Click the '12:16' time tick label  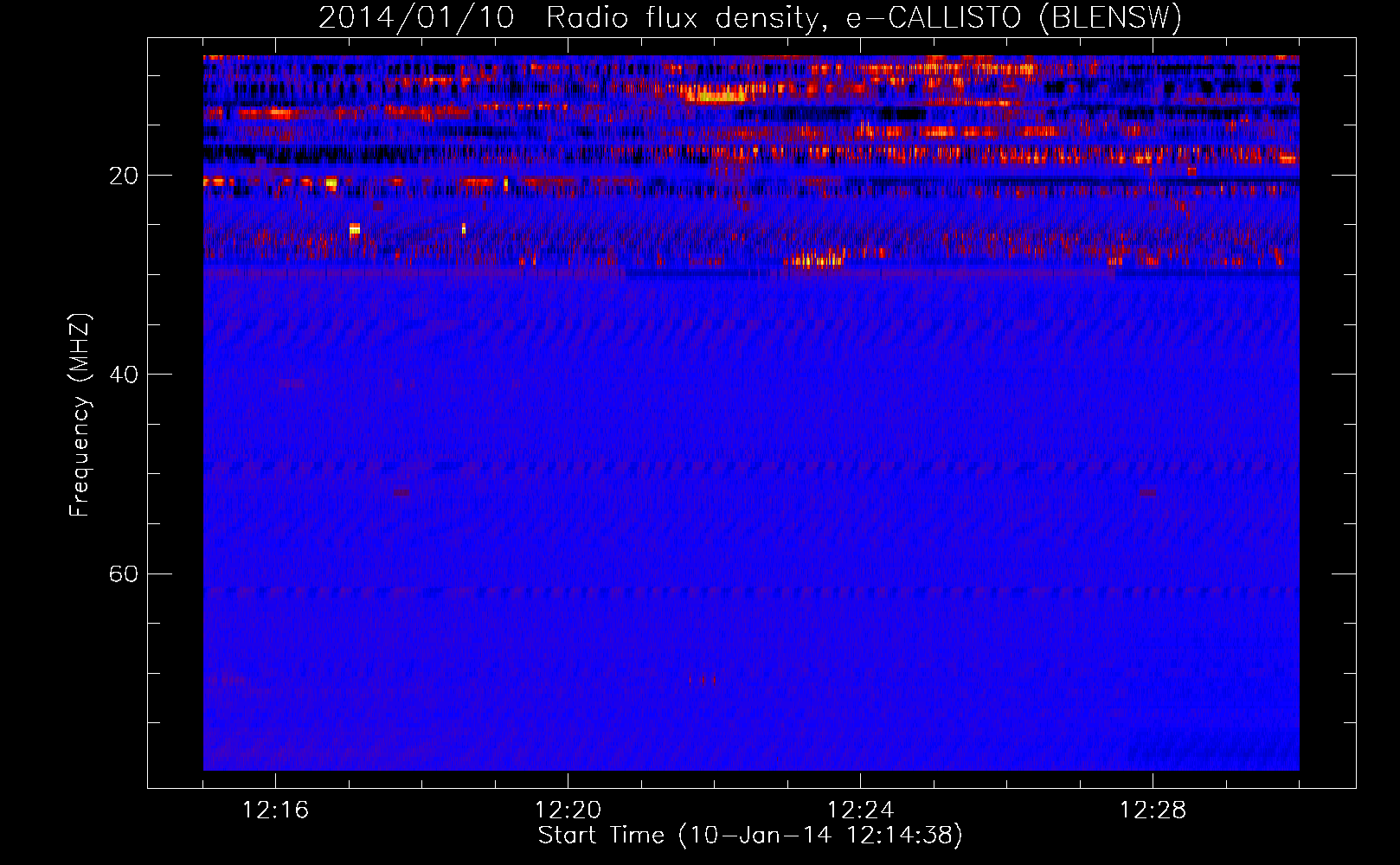click(275, 811)
